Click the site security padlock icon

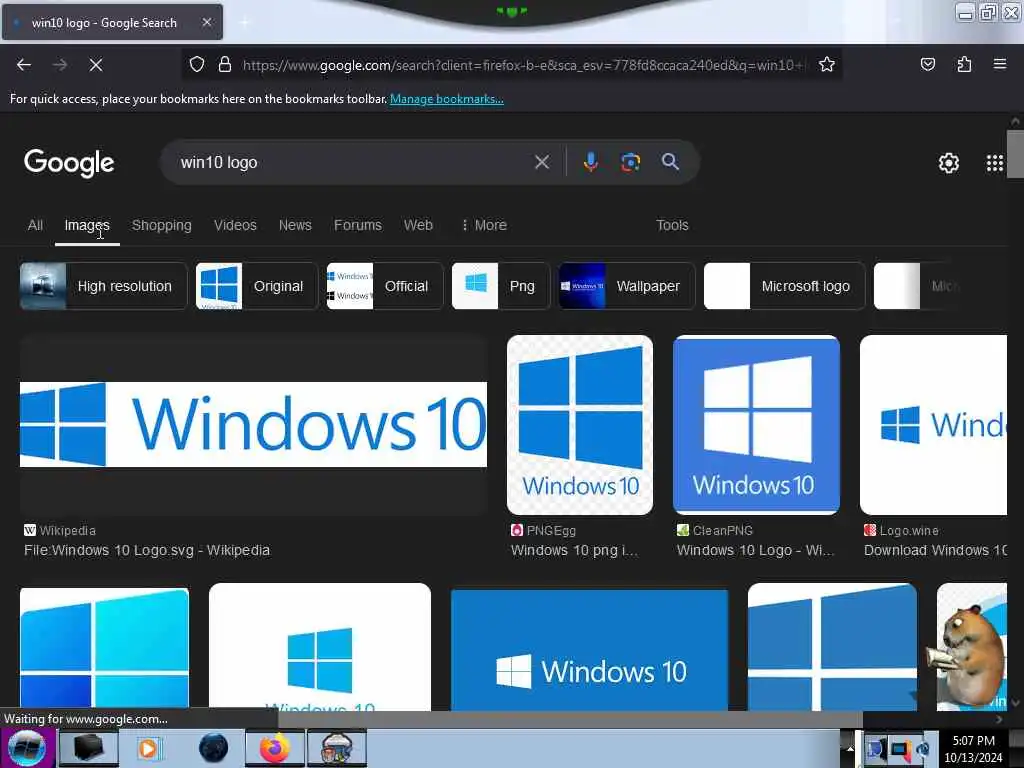pyautogui.click(x=225, y=65)
